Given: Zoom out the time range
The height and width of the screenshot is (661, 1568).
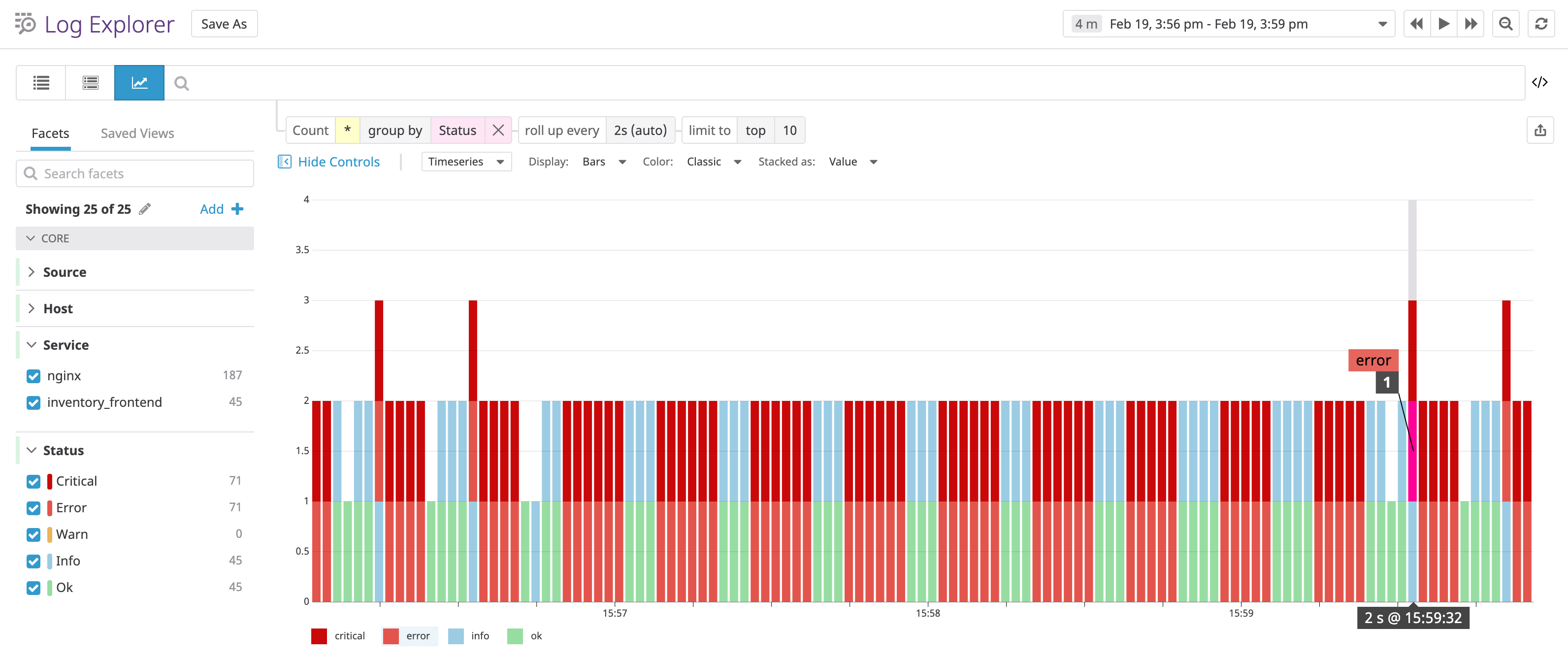Looking at the screenshot, I should [x=1505, y=24].
